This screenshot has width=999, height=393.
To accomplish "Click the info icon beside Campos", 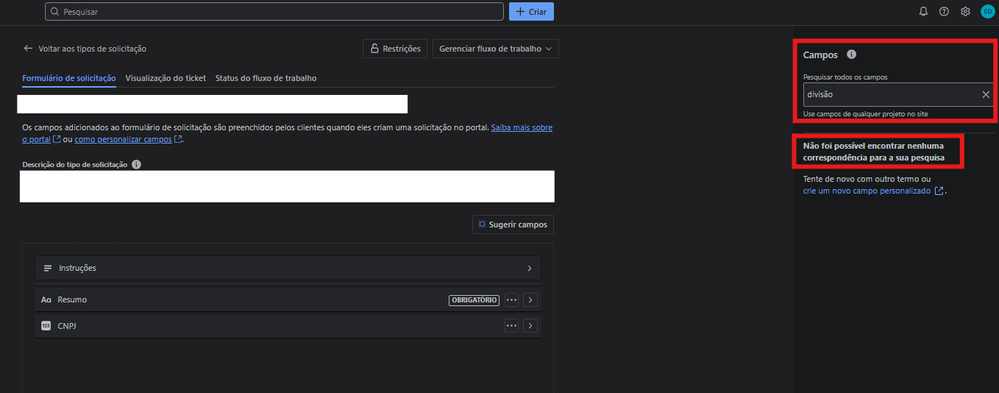I will click(x=851, y=55).
